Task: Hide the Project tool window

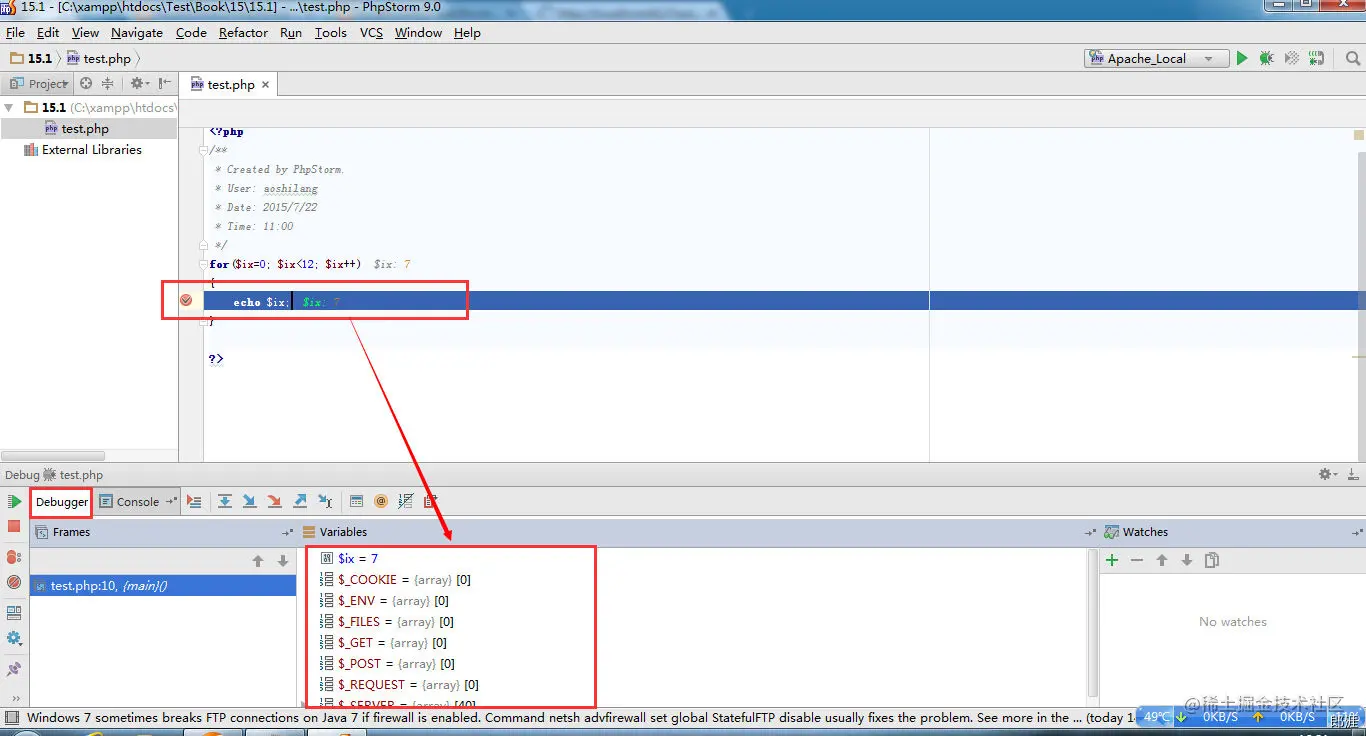Action: click(165, 84)
